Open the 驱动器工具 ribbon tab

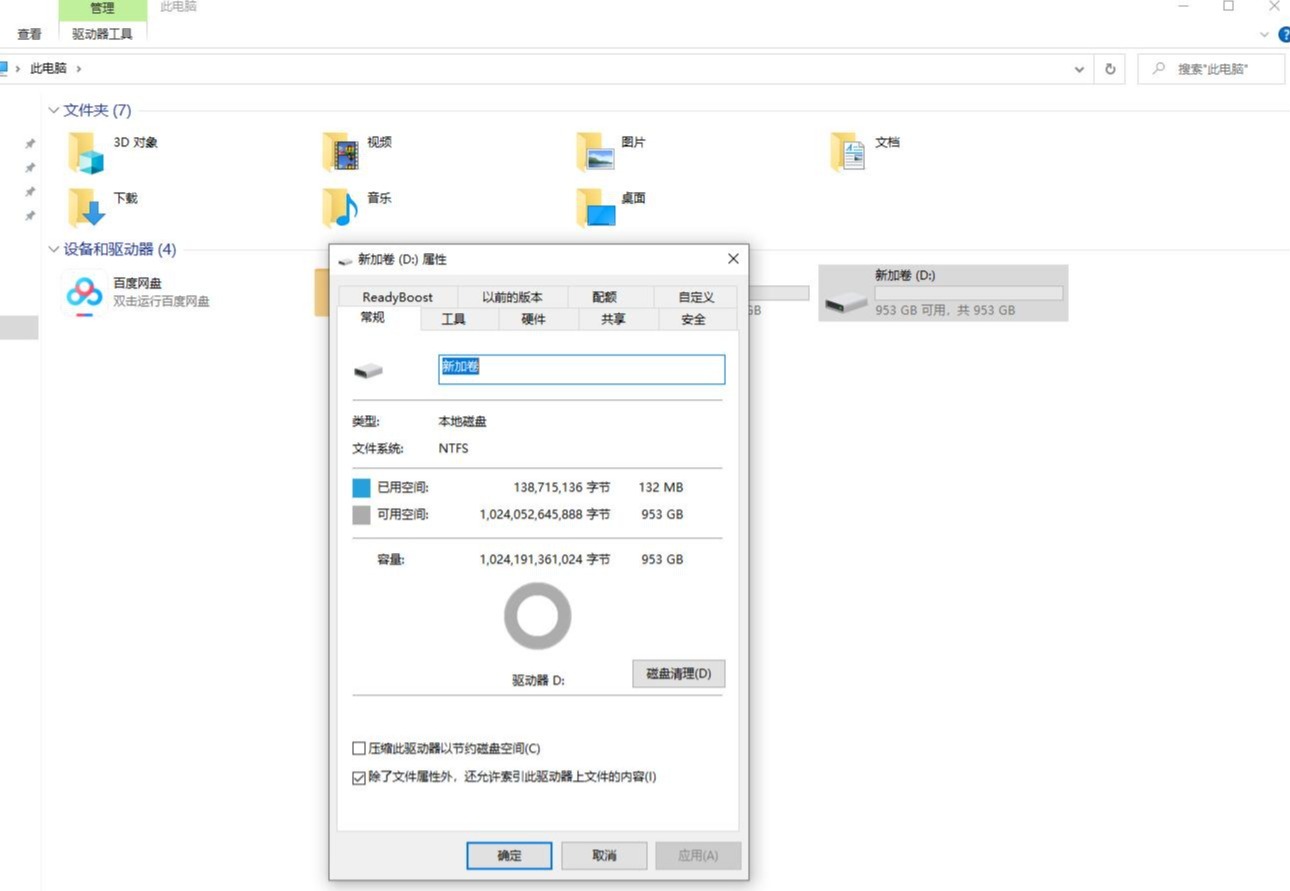click(101, 32)
